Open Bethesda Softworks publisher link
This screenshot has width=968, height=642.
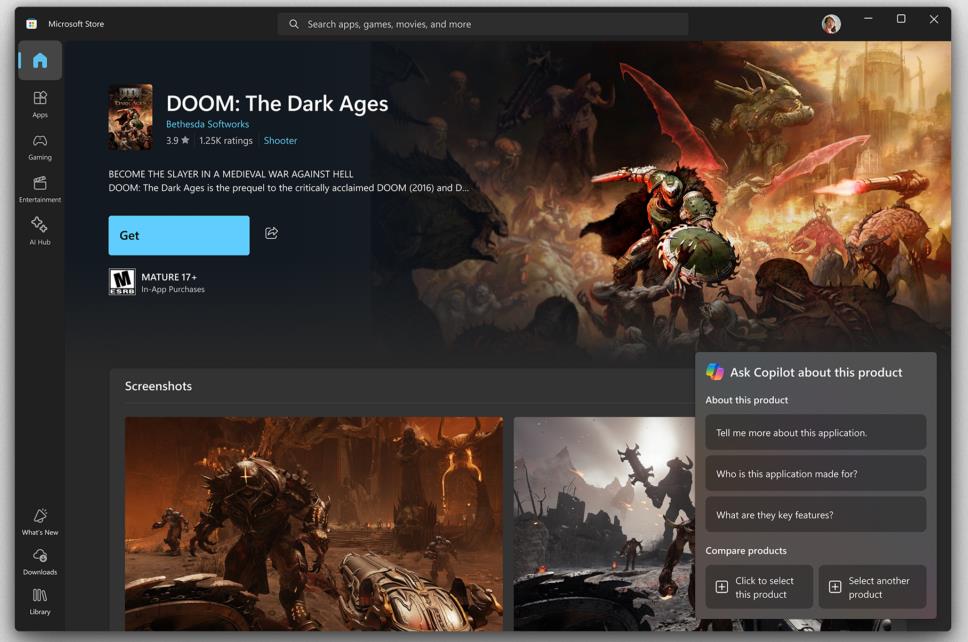click(207, 124)
